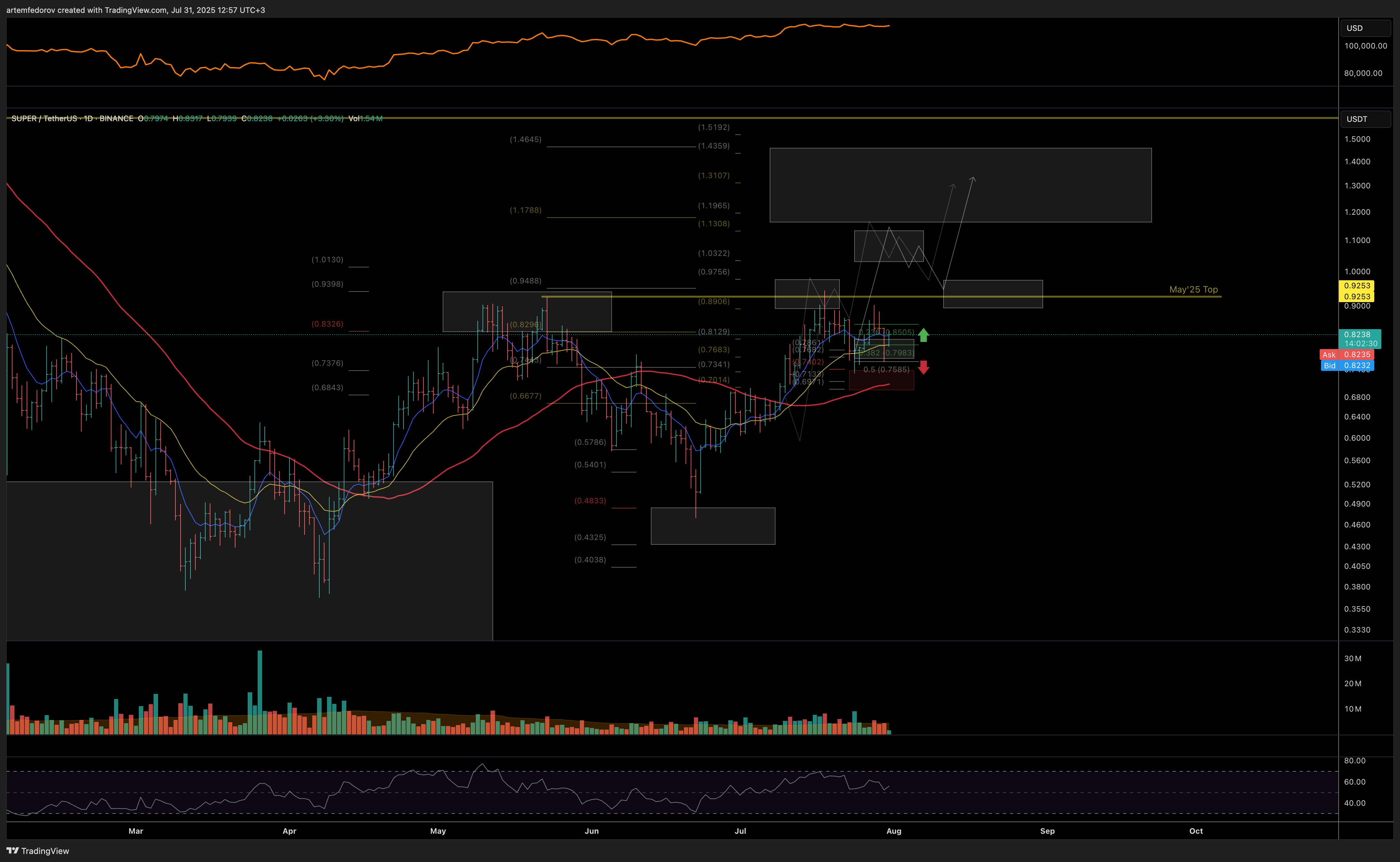Click the 100,000.00 axis value
Viewport: 1400px width, 862px height.
pos(1365,46)
